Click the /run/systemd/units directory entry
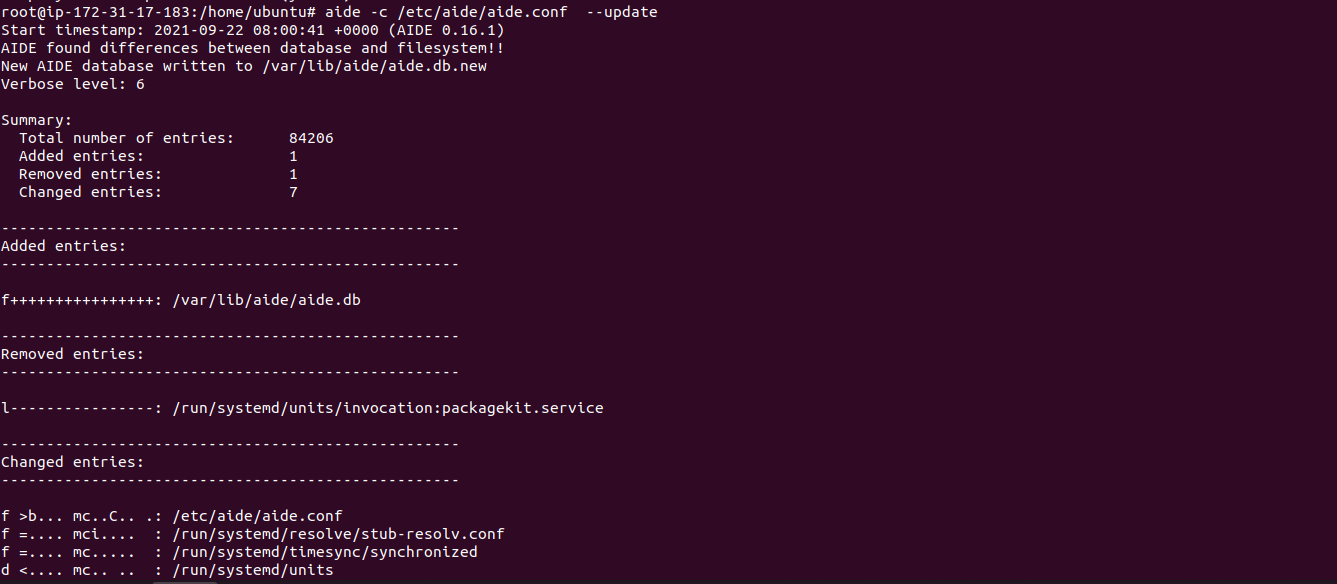The image size is (1337, 584). tap(253, 570)
